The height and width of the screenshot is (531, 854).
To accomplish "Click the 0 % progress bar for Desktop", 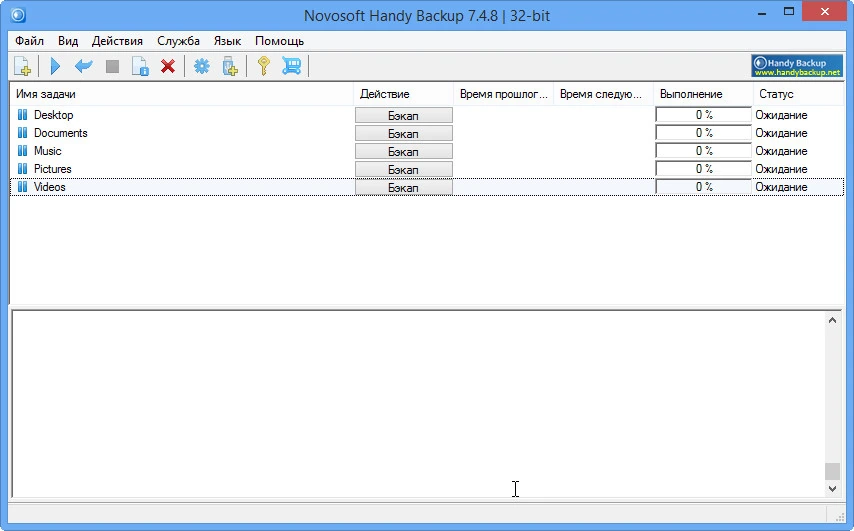I will tap(704, 115).
